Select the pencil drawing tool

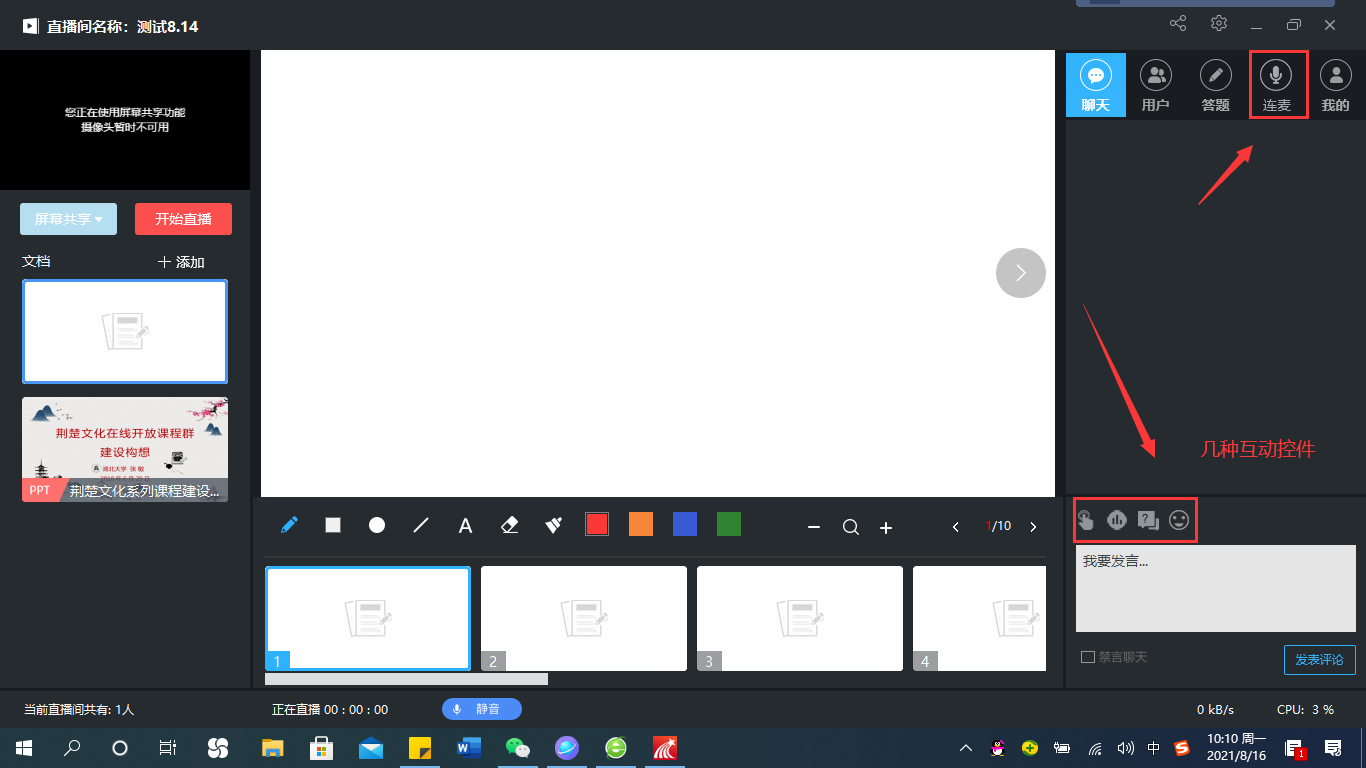[289, 524]
